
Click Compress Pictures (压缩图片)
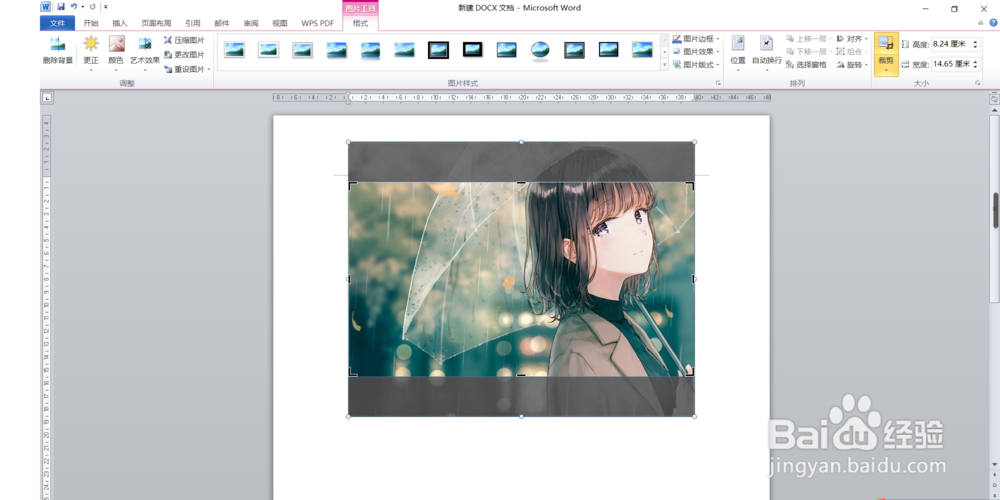(x=184, y=40)
